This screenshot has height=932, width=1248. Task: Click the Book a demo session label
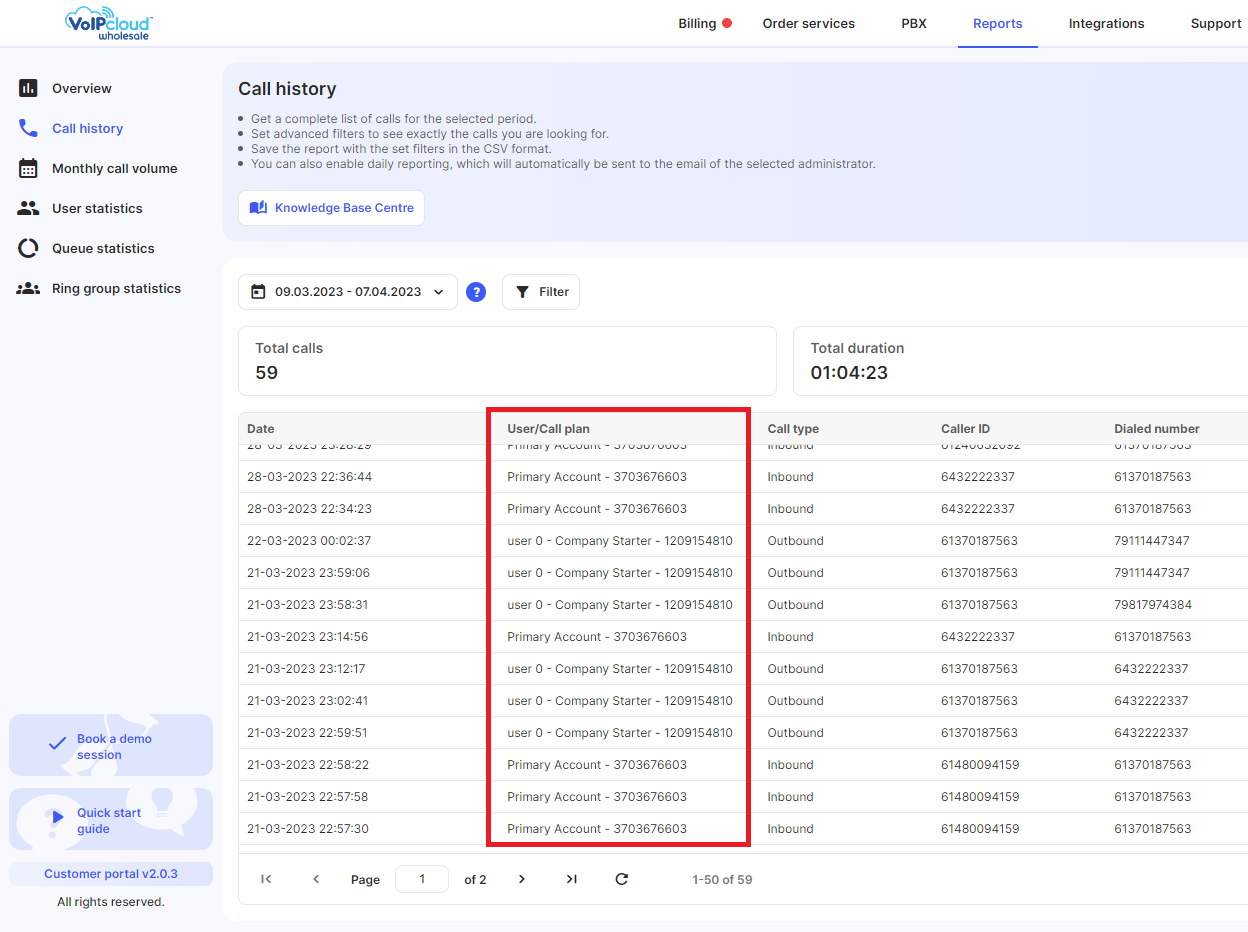click(114, 747)
